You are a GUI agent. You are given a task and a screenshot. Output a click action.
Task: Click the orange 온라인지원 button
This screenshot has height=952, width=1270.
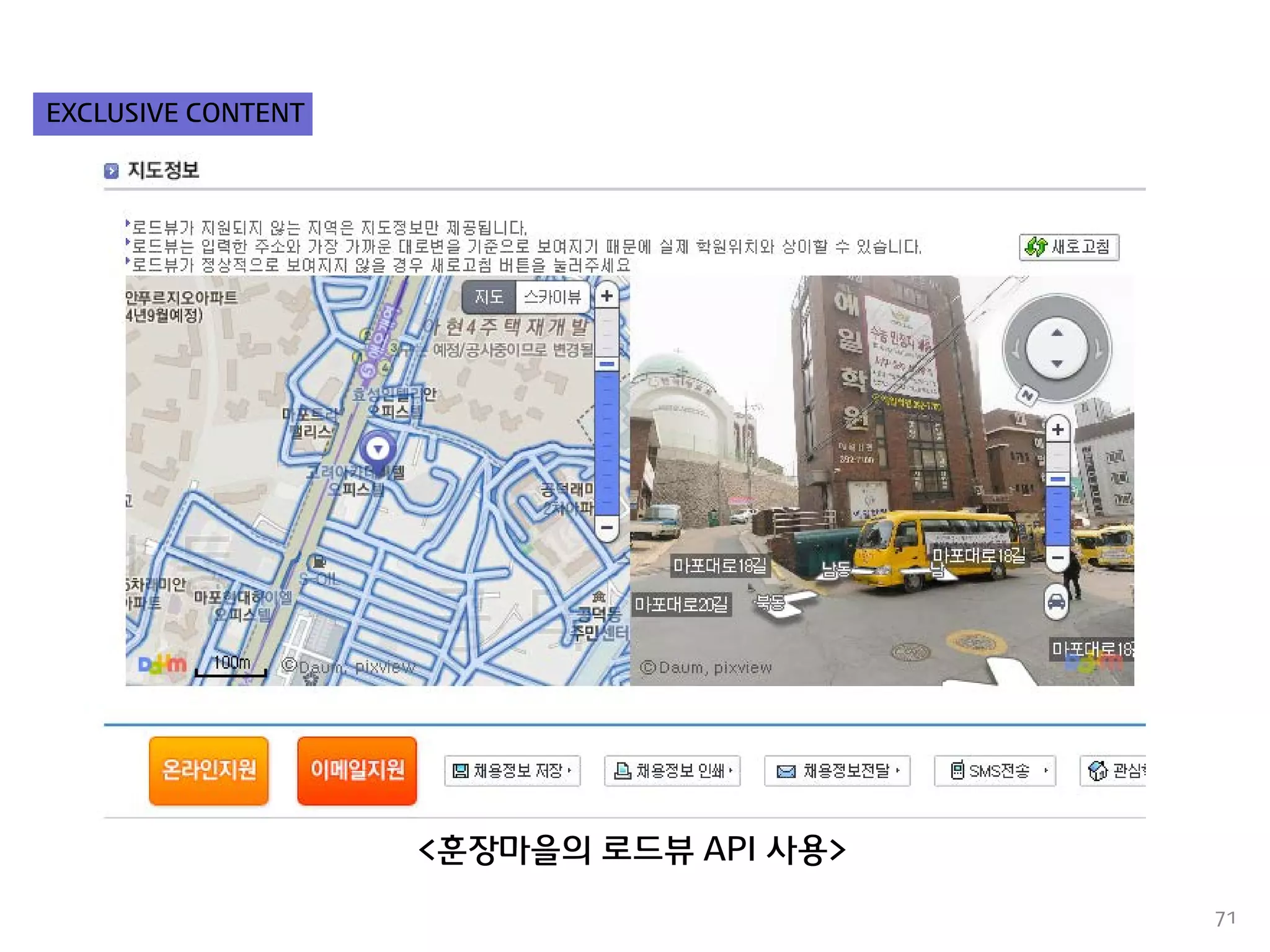click(208, 770)
